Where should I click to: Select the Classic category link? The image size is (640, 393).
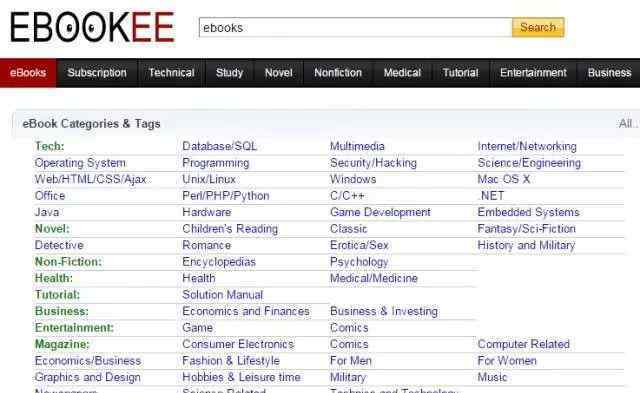(349, 229)
